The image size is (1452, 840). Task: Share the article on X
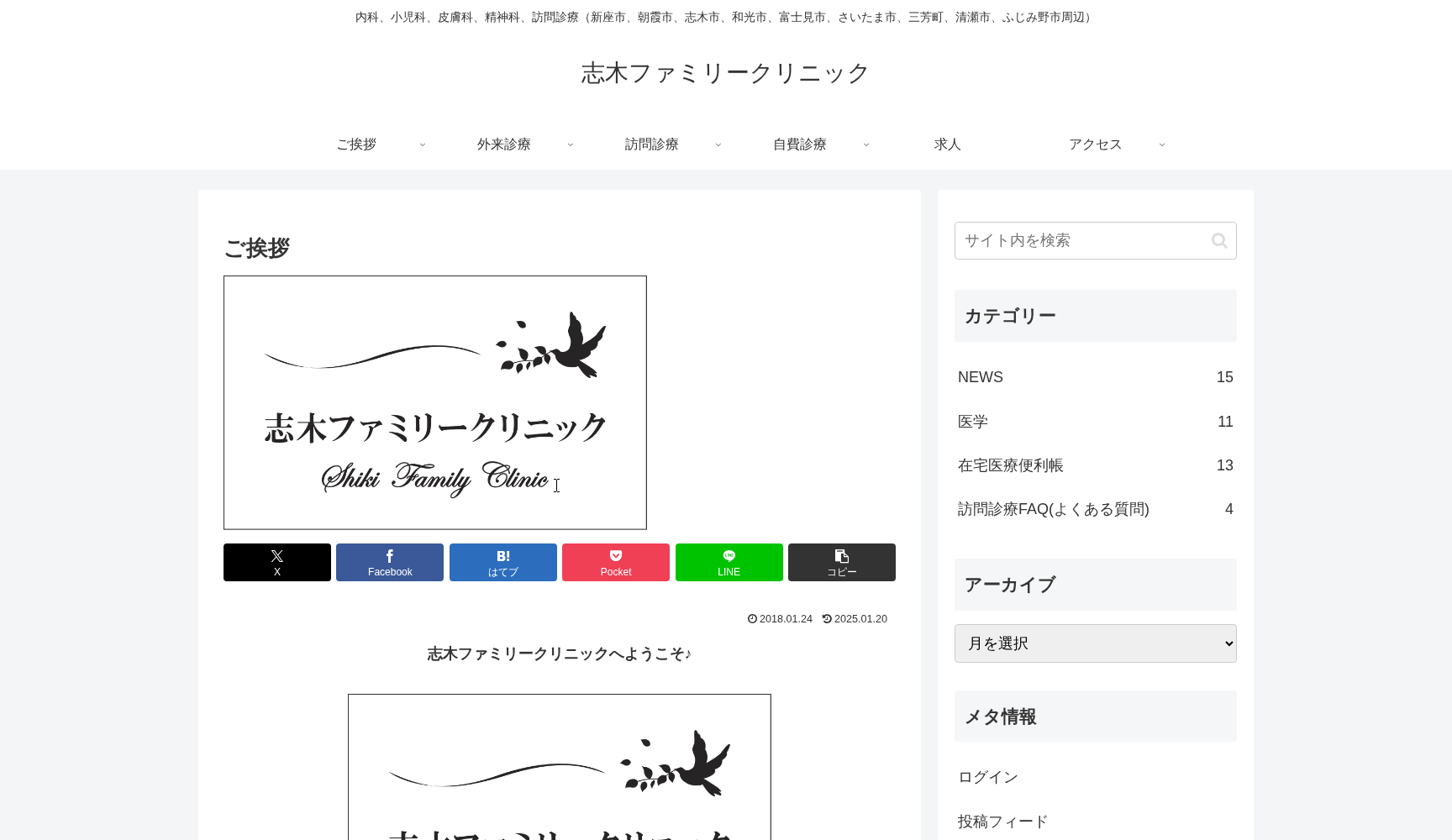point(276,562)
